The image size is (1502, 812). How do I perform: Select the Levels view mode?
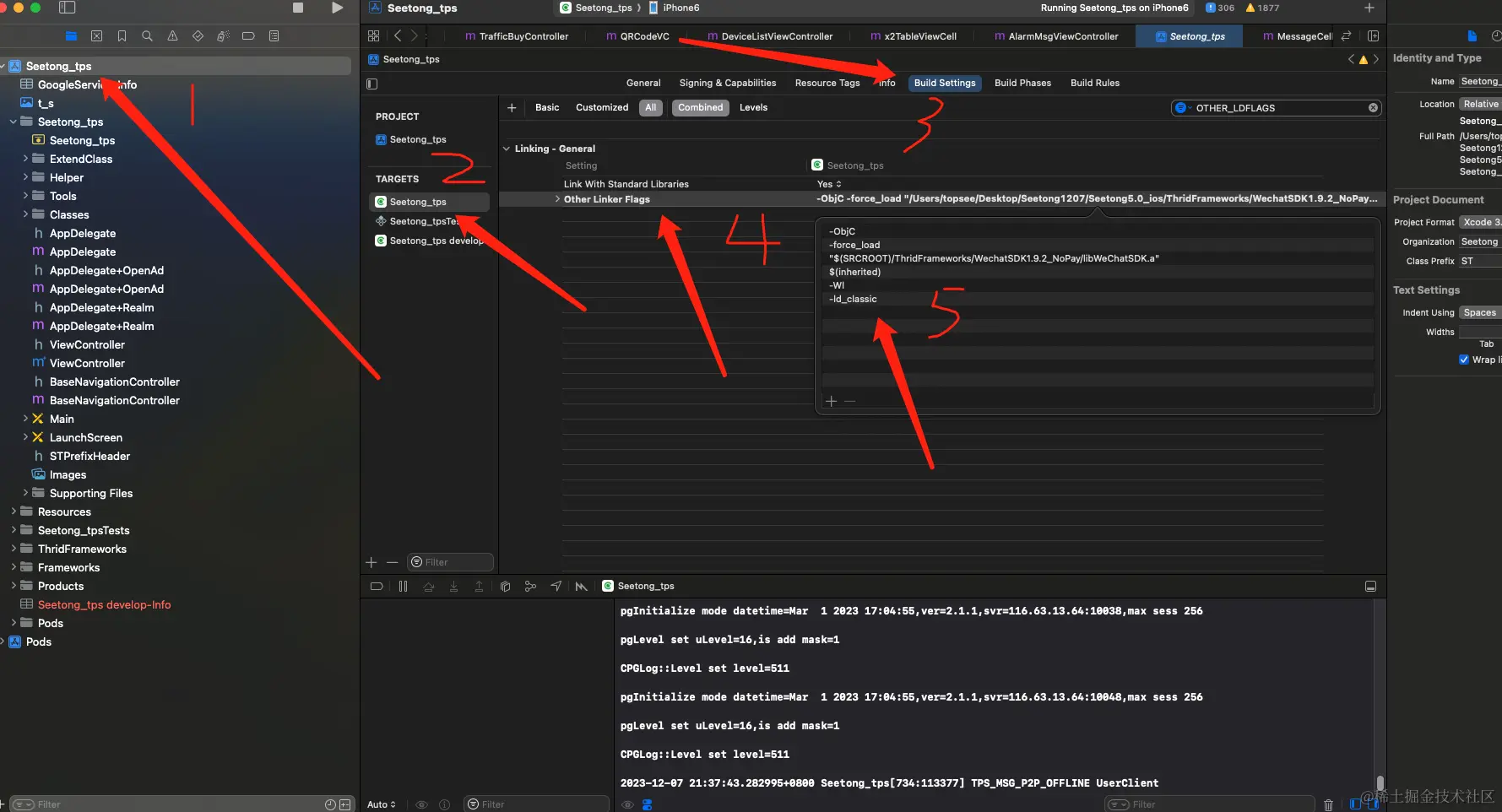[x=753, y=108]
